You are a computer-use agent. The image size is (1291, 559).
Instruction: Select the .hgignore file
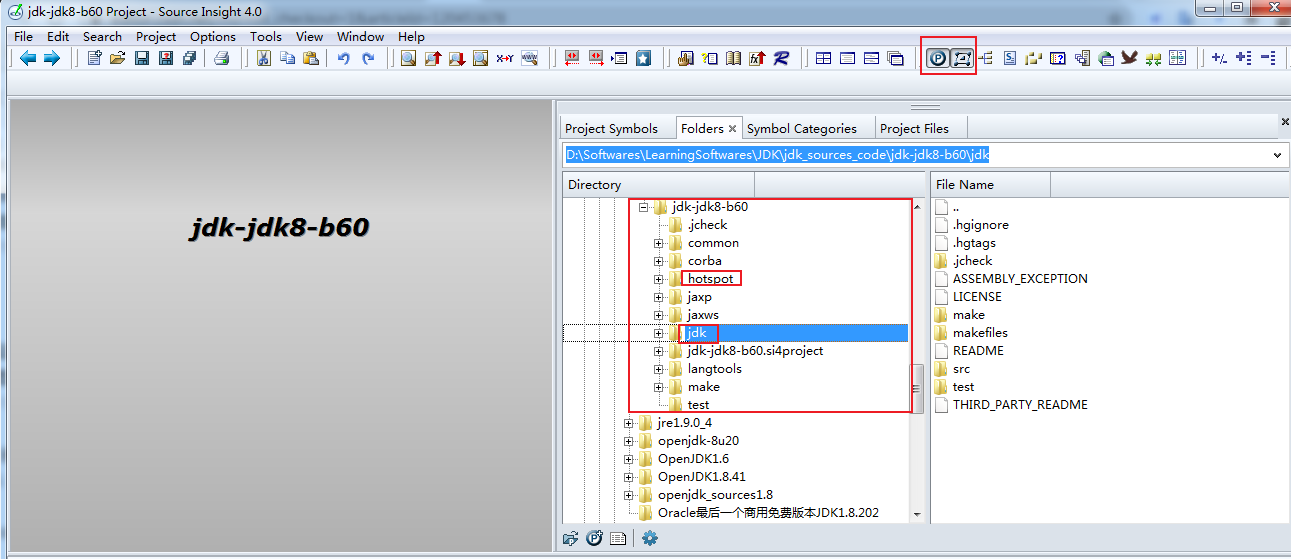[x=980, y=225]
